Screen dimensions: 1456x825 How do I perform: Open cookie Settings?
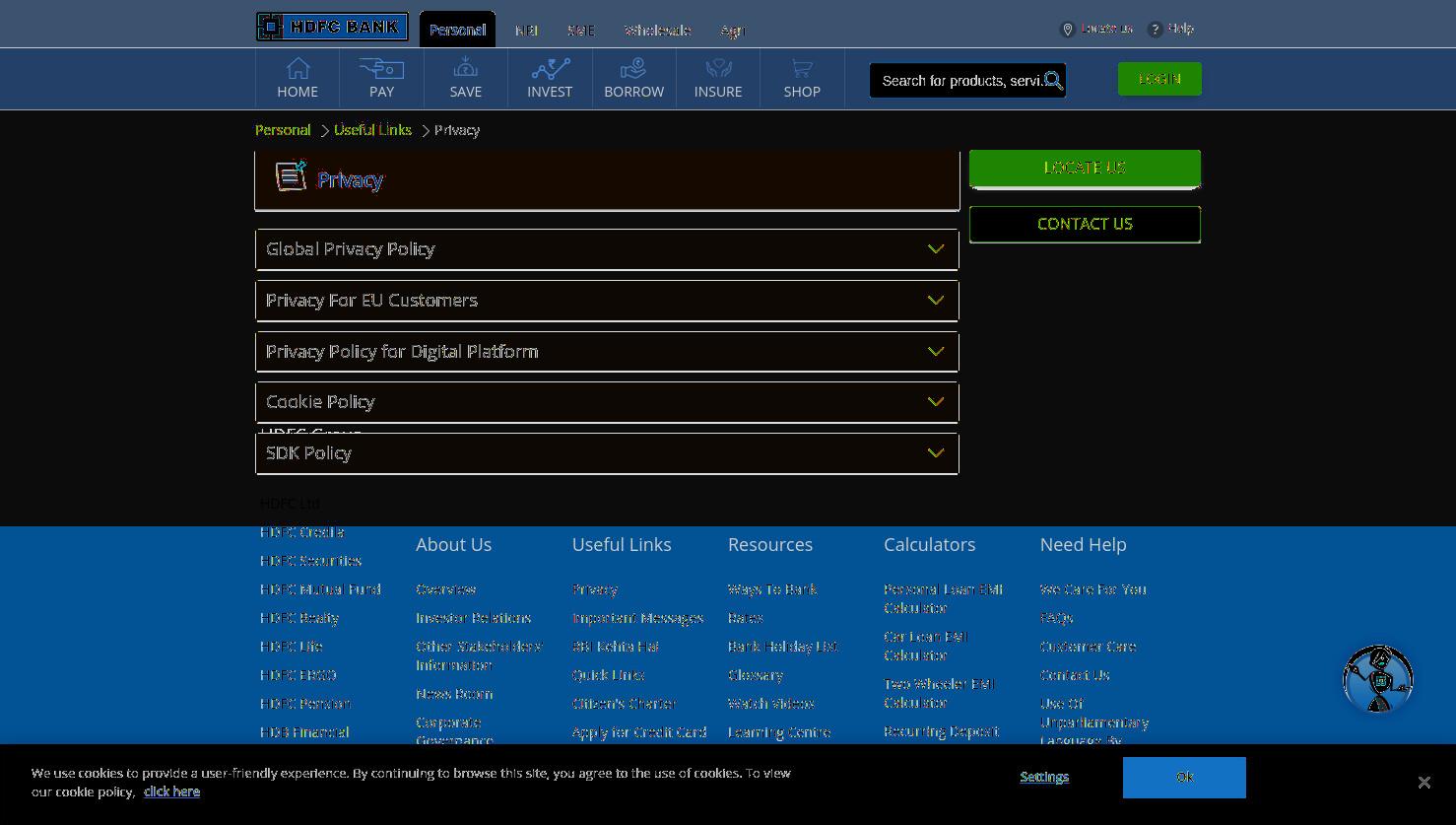coord(1044,777)
